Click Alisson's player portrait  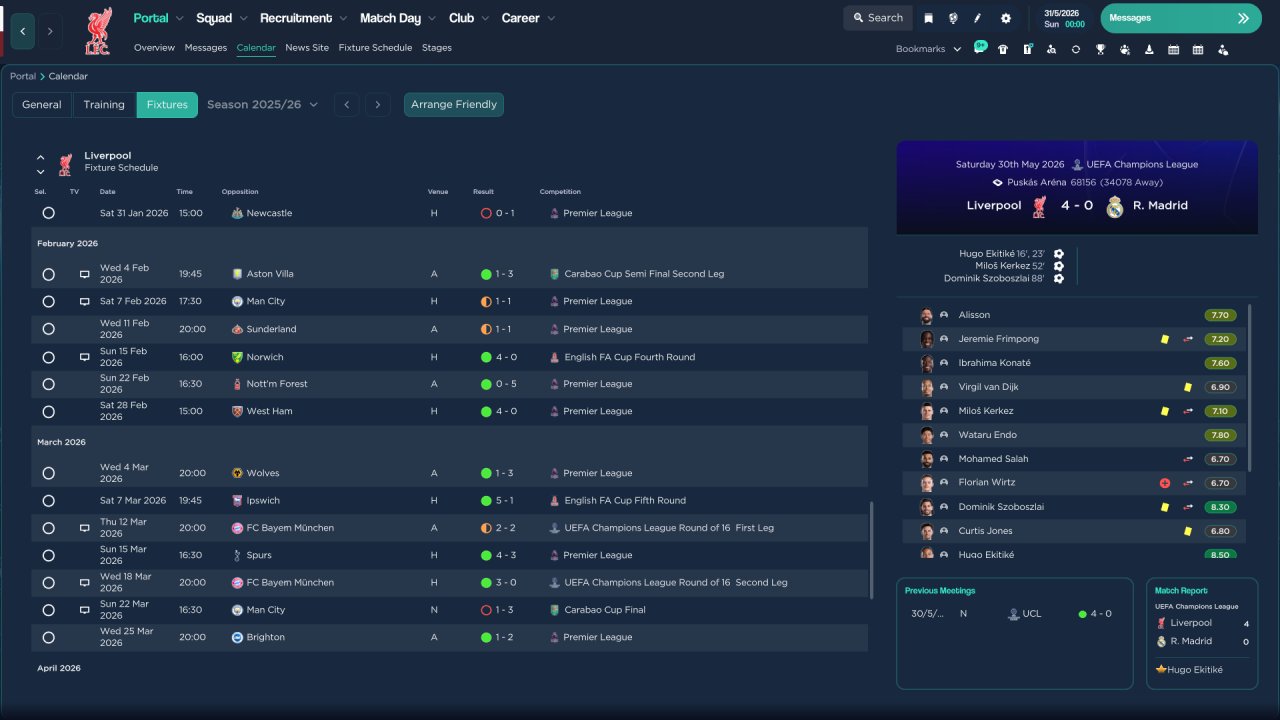tap(927, 315)
